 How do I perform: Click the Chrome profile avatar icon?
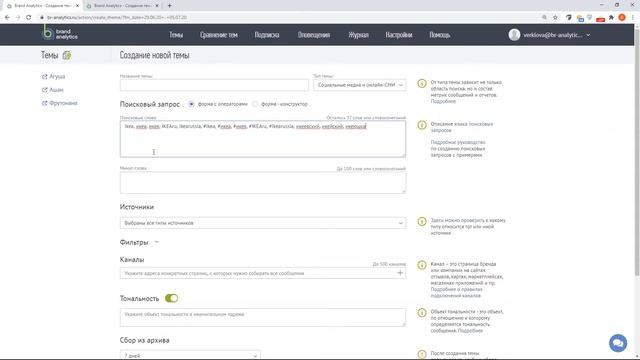(622, 18)
